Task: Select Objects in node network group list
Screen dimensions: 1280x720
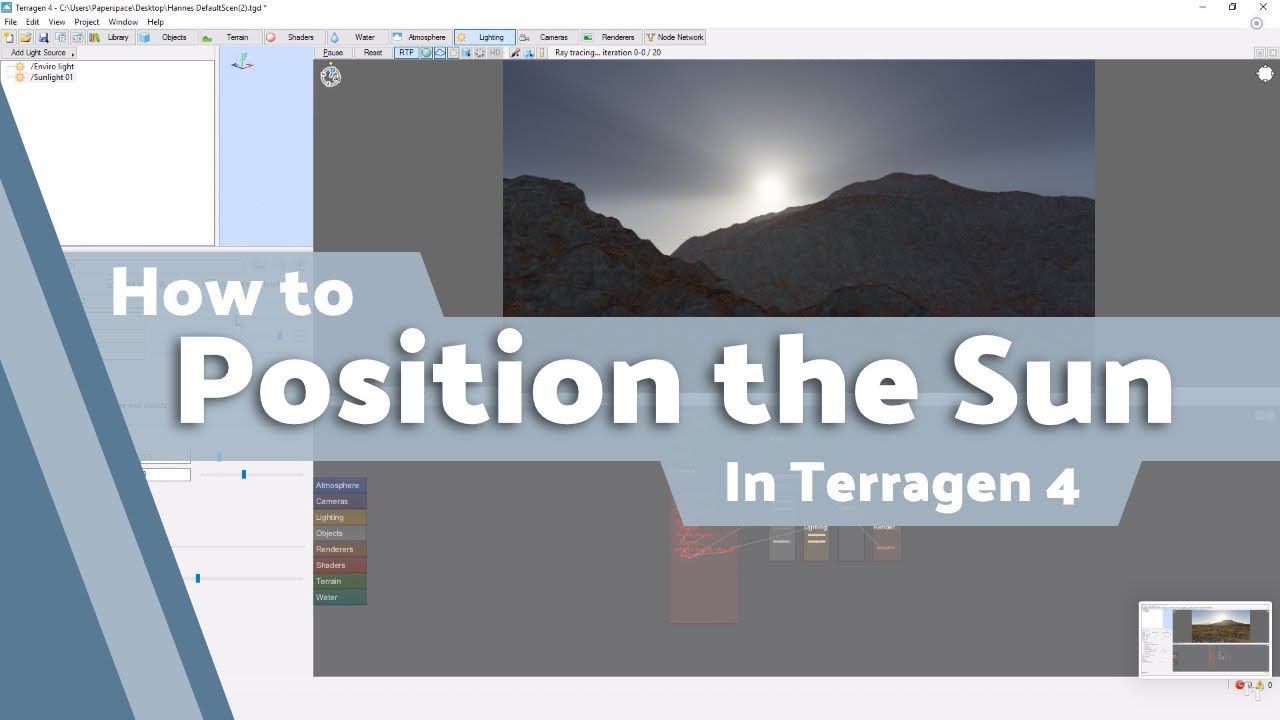Action: (340, 533)
